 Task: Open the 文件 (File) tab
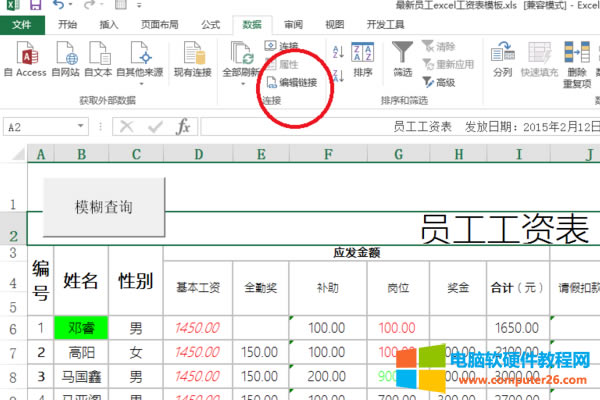pos(22,25)
